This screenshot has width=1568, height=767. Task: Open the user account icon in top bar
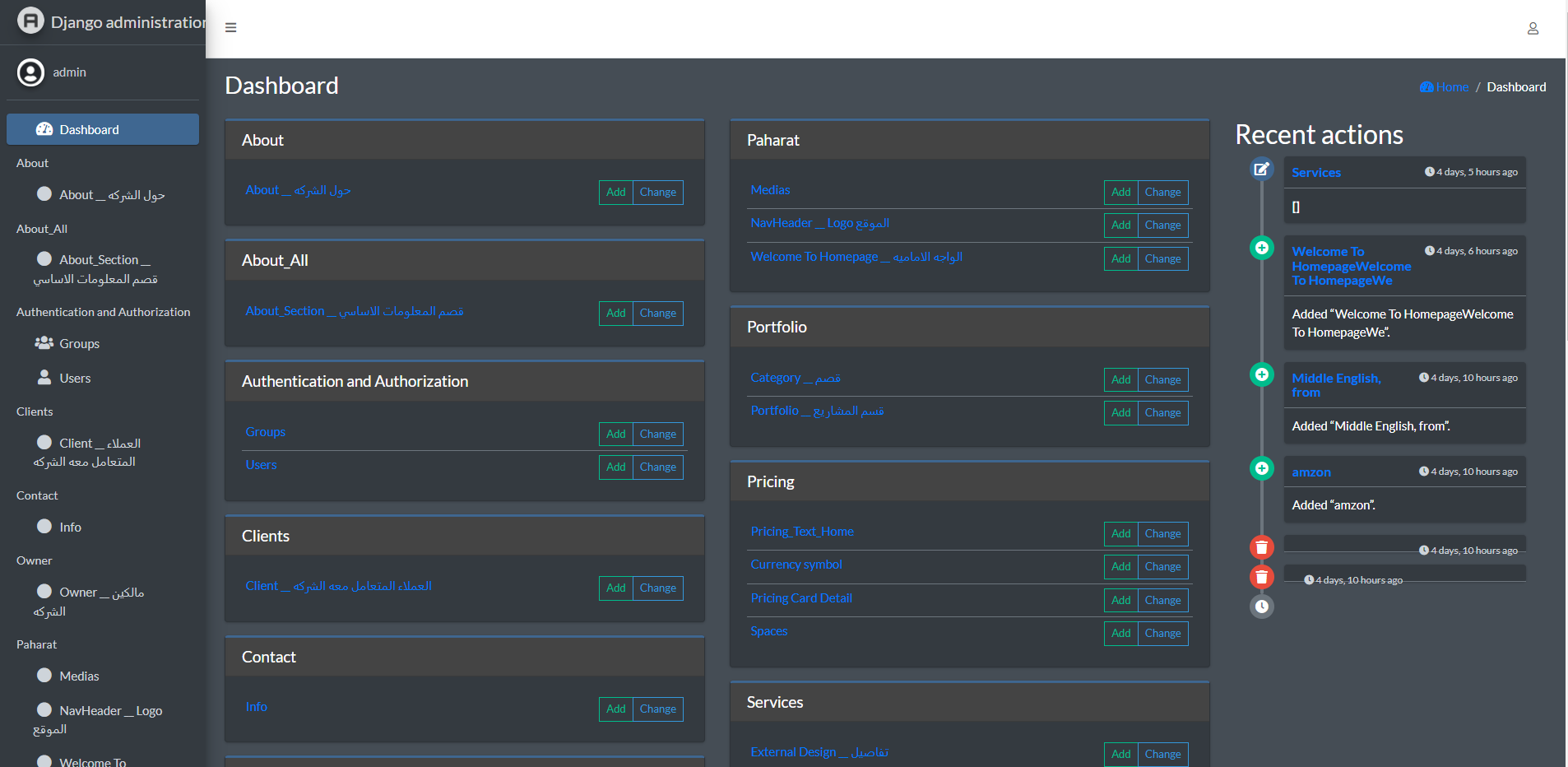1533,29
